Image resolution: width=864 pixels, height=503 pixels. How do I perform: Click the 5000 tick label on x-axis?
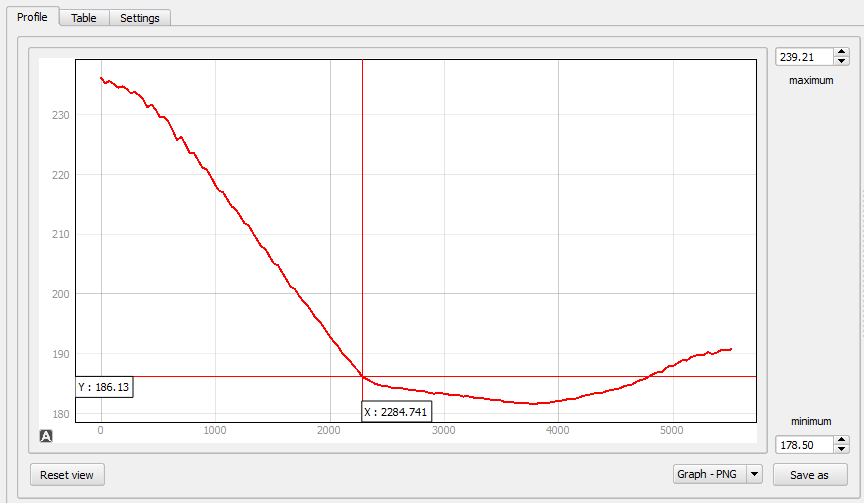(x=672, y=431)
